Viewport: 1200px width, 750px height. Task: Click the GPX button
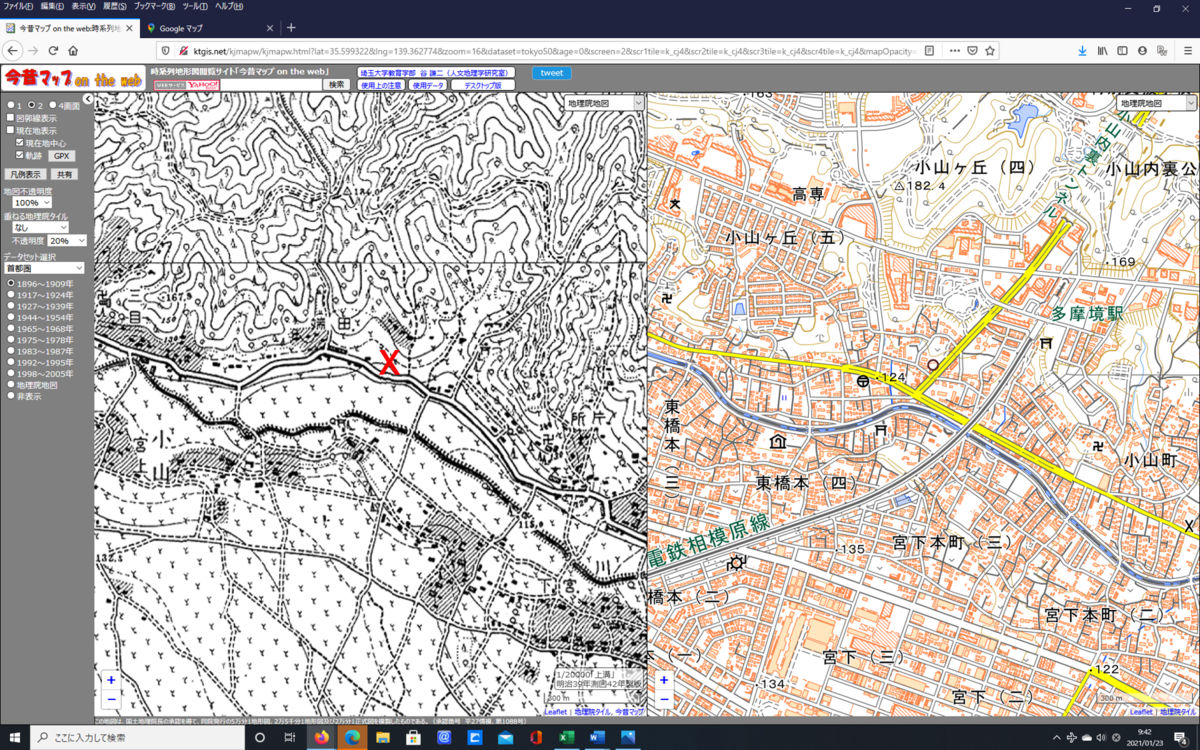pos(61,156)
